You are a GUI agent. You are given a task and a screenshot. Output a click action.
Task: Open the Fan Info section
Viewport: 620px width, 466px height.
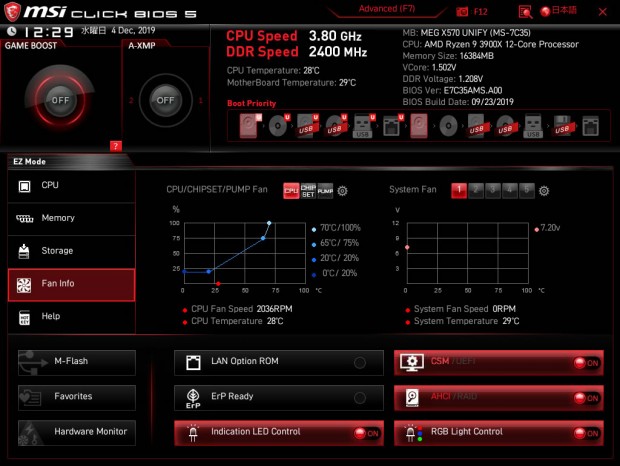coord(72,285)
